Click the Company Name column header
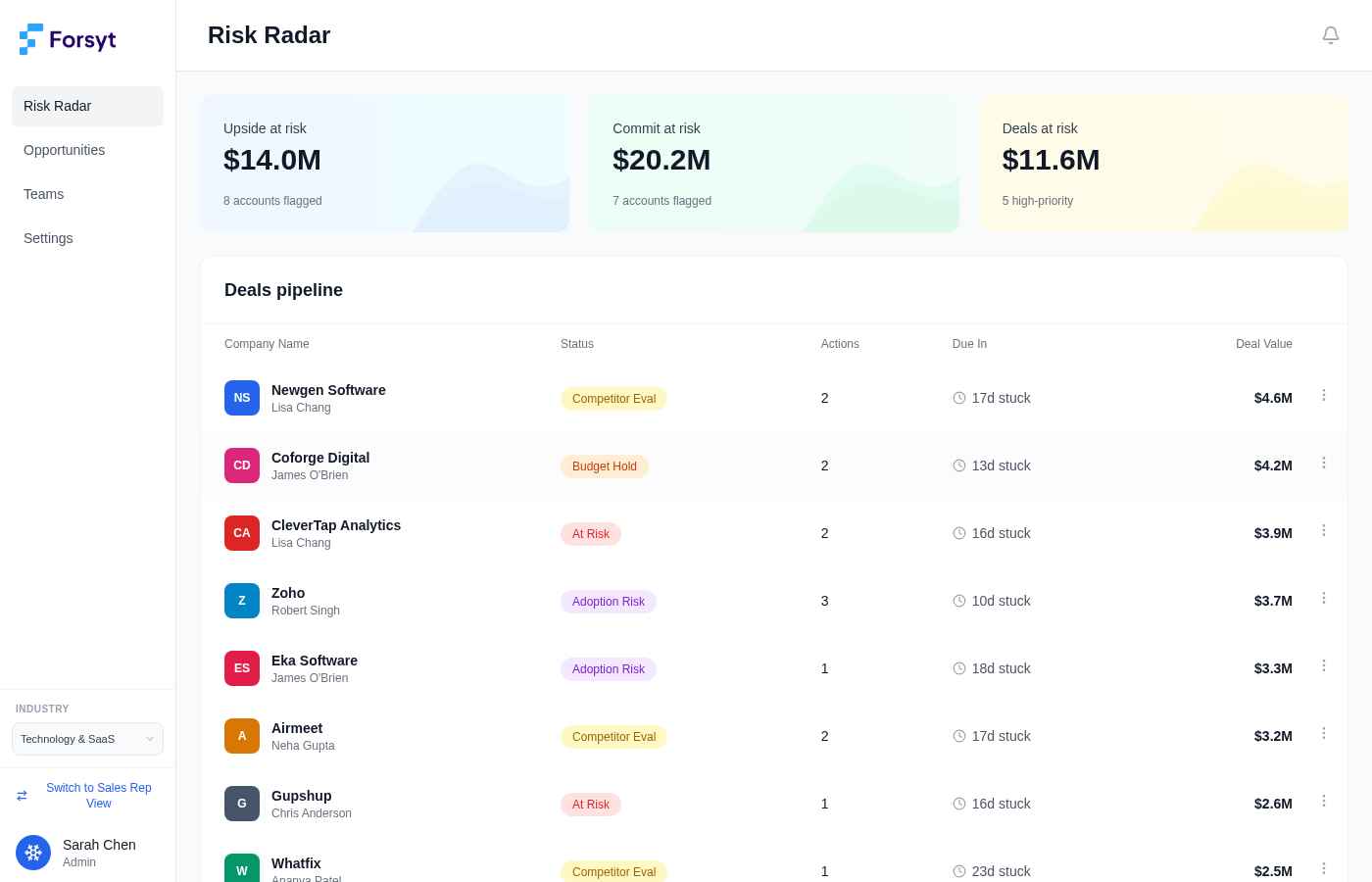Screen dimensions: 1372x882 click(x=267, y=344)
